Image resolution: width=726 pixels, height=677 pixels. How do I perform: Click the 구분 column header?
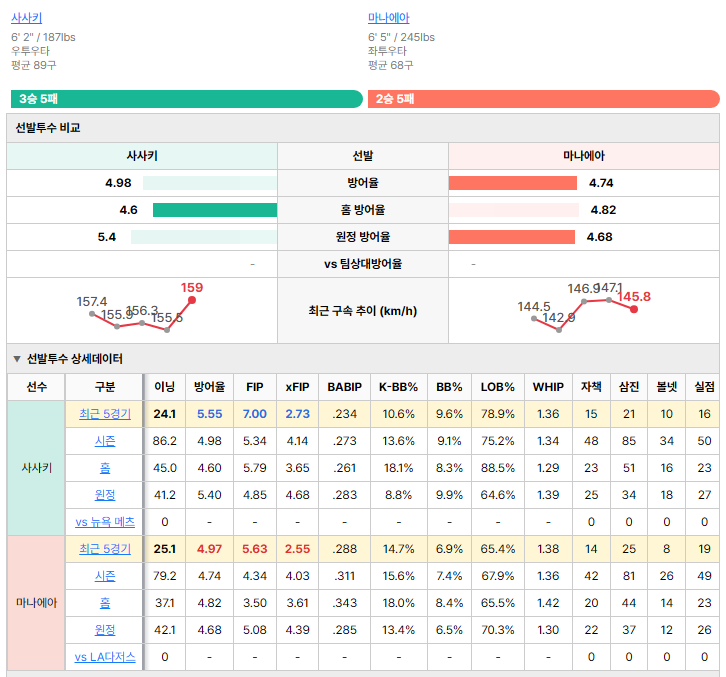(x=105, y=387)
